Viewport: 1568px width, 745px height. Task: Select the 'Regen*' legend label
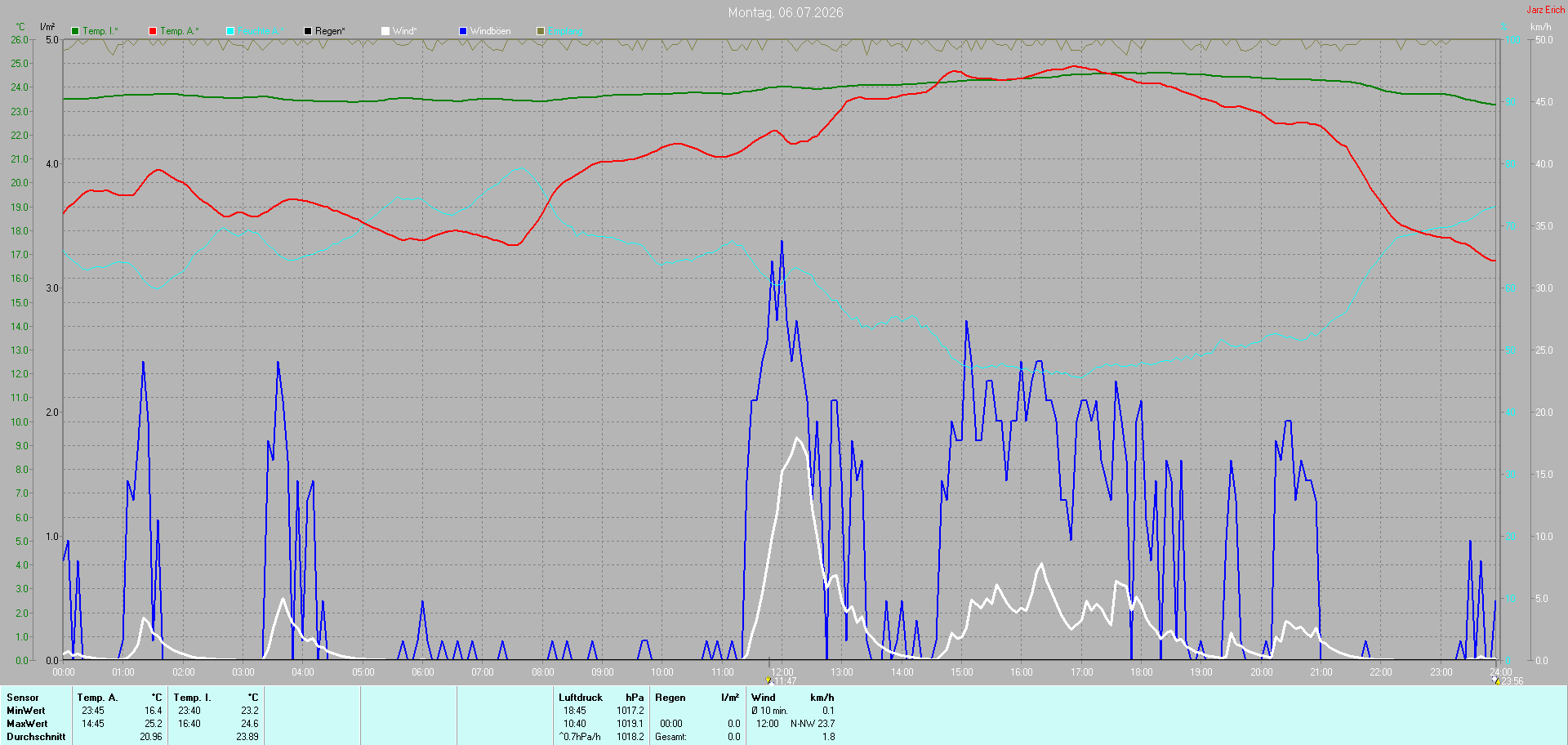point(330,31)
